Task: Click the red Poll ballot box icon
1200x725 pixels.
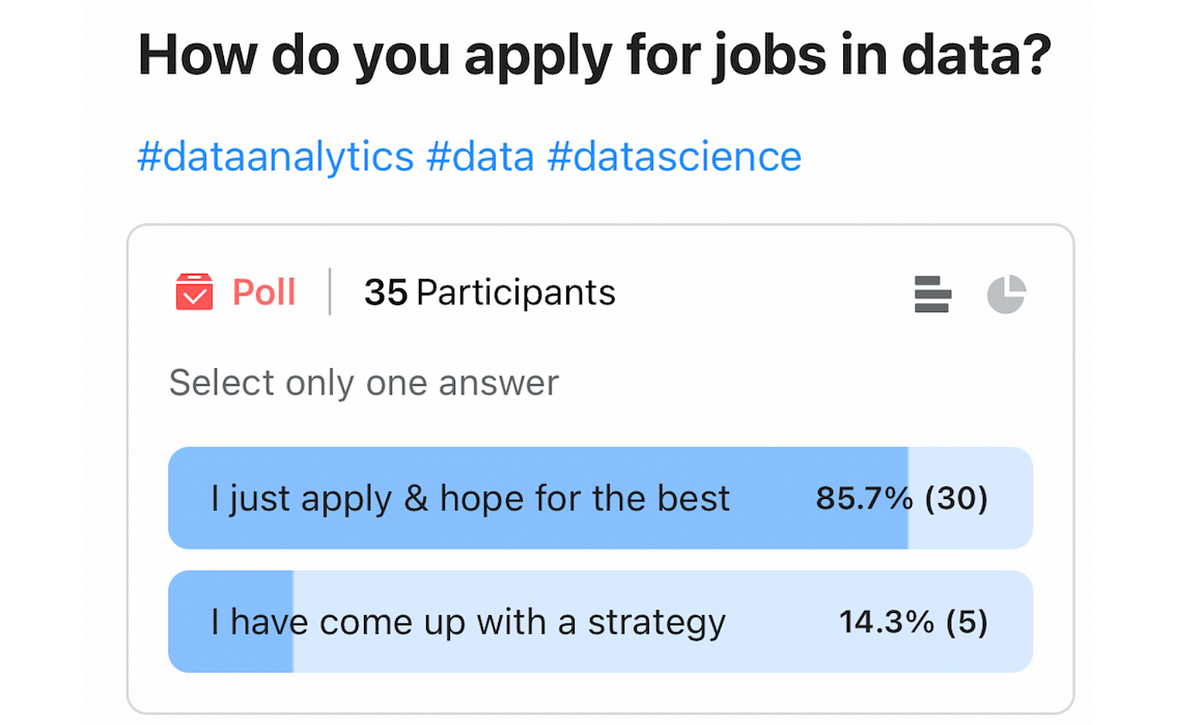Action: click(x=194, y=293)
